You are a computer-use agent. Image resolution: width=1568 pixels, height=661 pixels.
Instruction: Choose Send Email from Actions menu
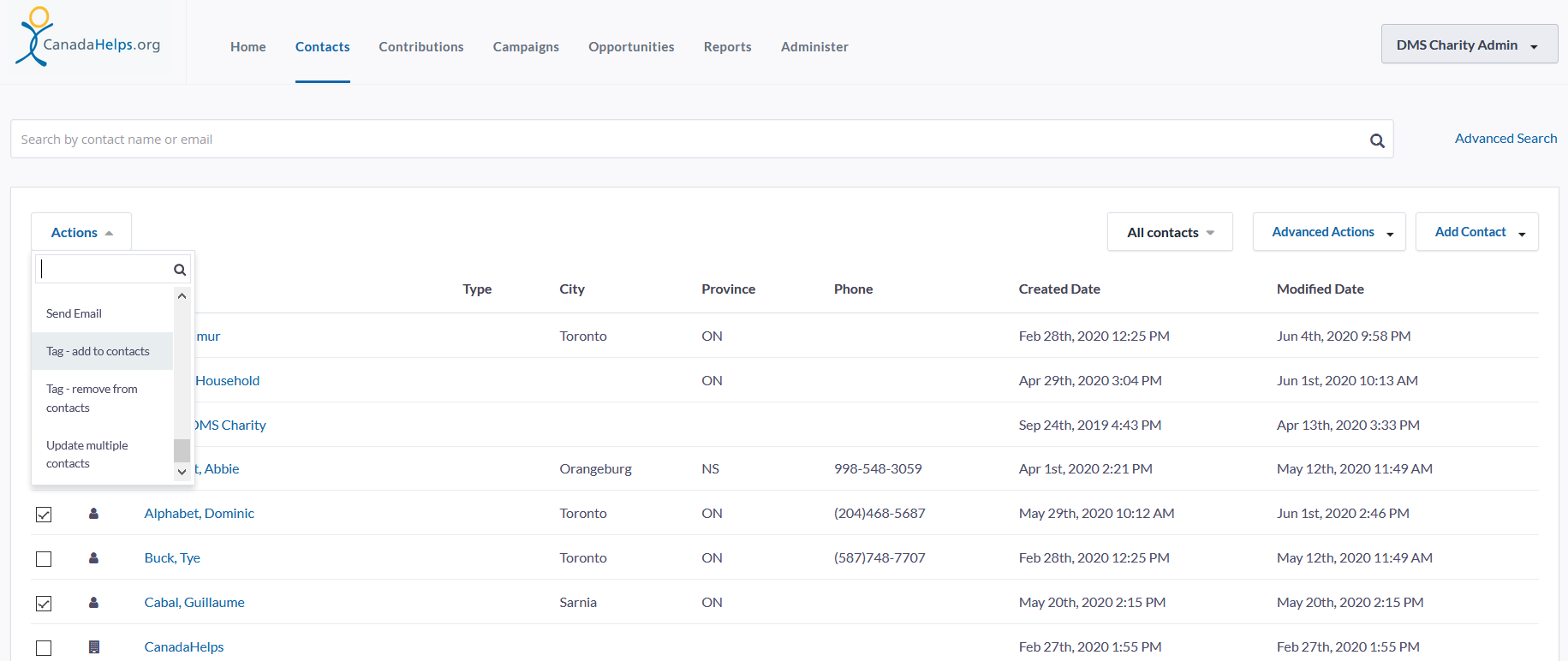103,313
